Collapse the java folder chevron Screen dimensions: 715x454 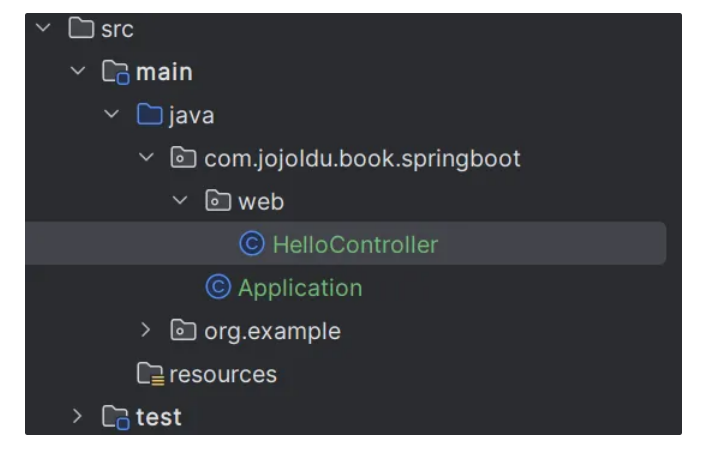coord(111,114)
